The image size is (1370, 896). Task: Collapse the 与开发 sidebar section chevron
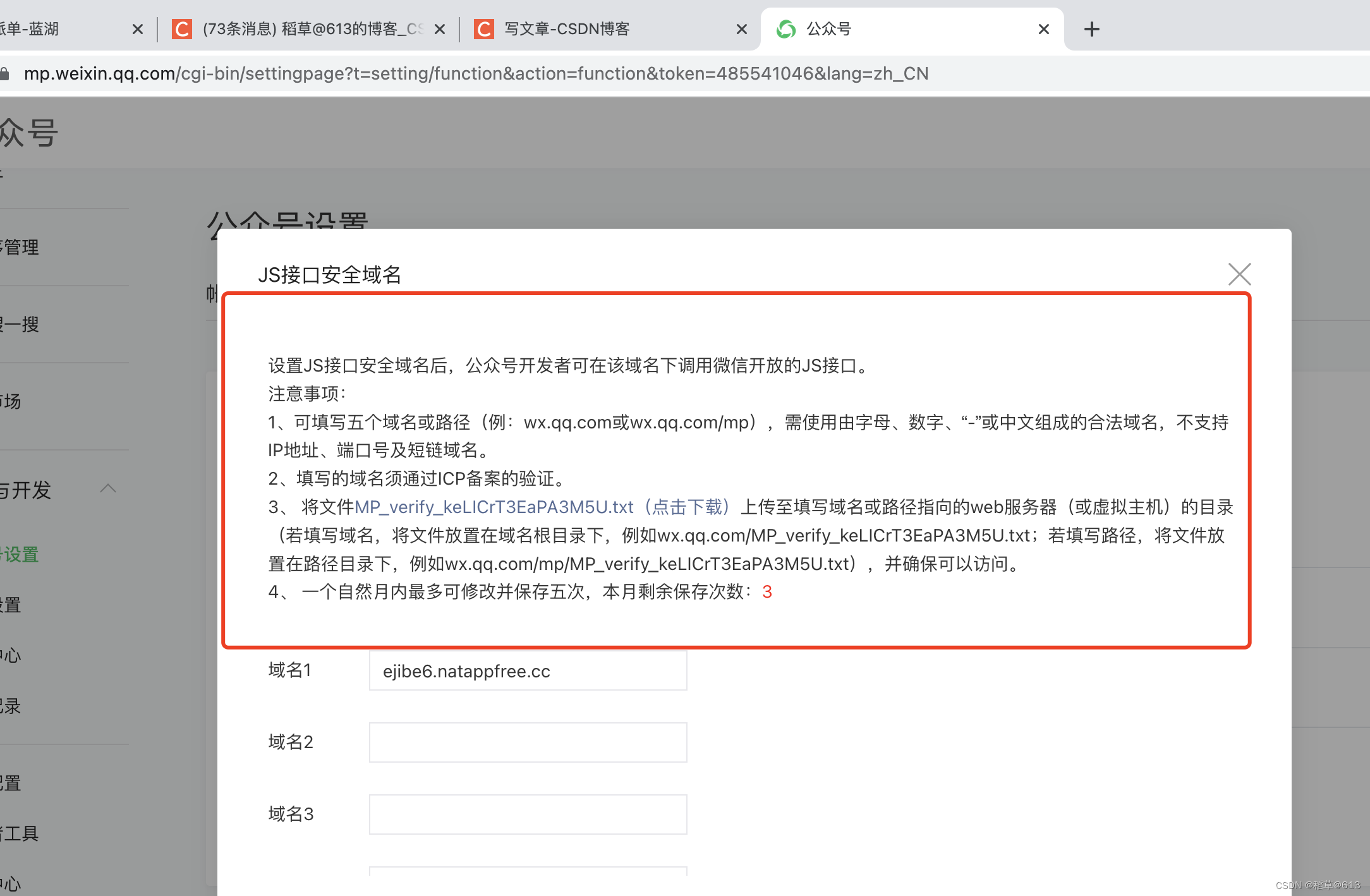(108, 488)
